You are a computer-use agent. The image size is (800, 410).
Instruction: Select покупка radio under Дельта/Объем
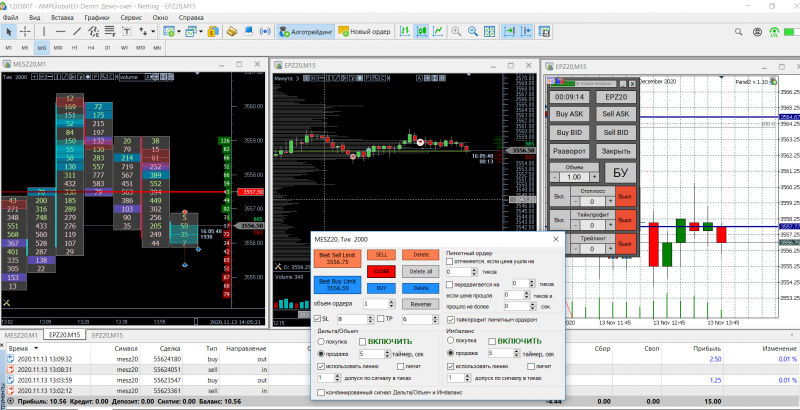click(321, 341)
